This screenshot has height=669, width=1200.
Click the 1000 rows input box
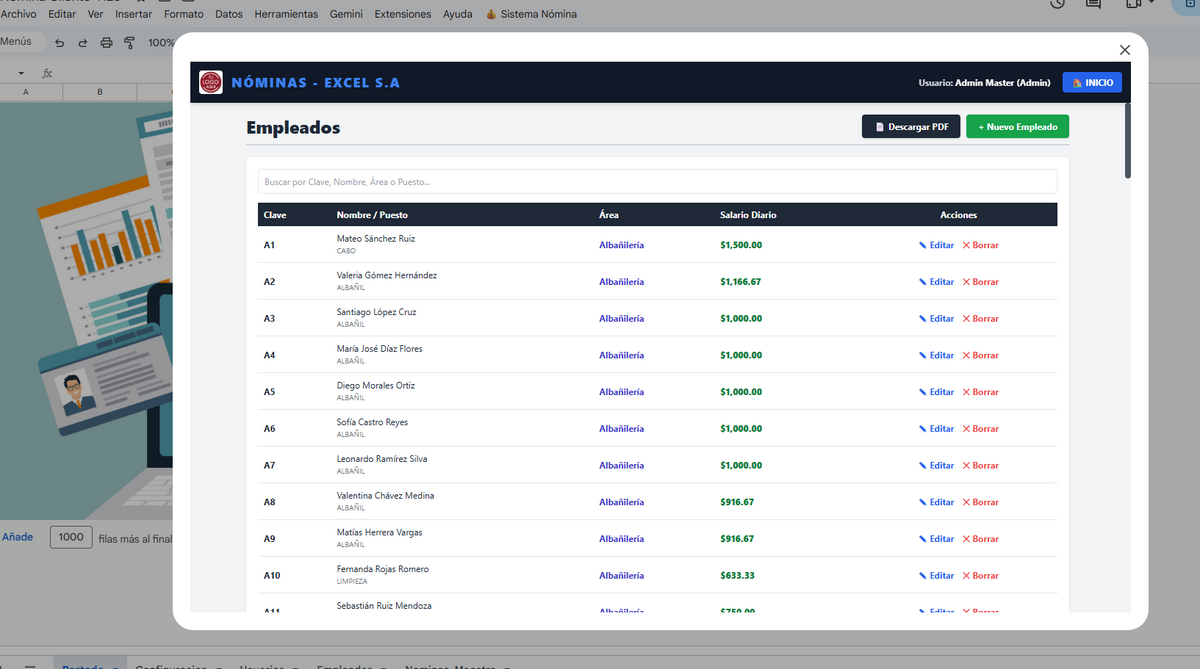pos(71,537)
